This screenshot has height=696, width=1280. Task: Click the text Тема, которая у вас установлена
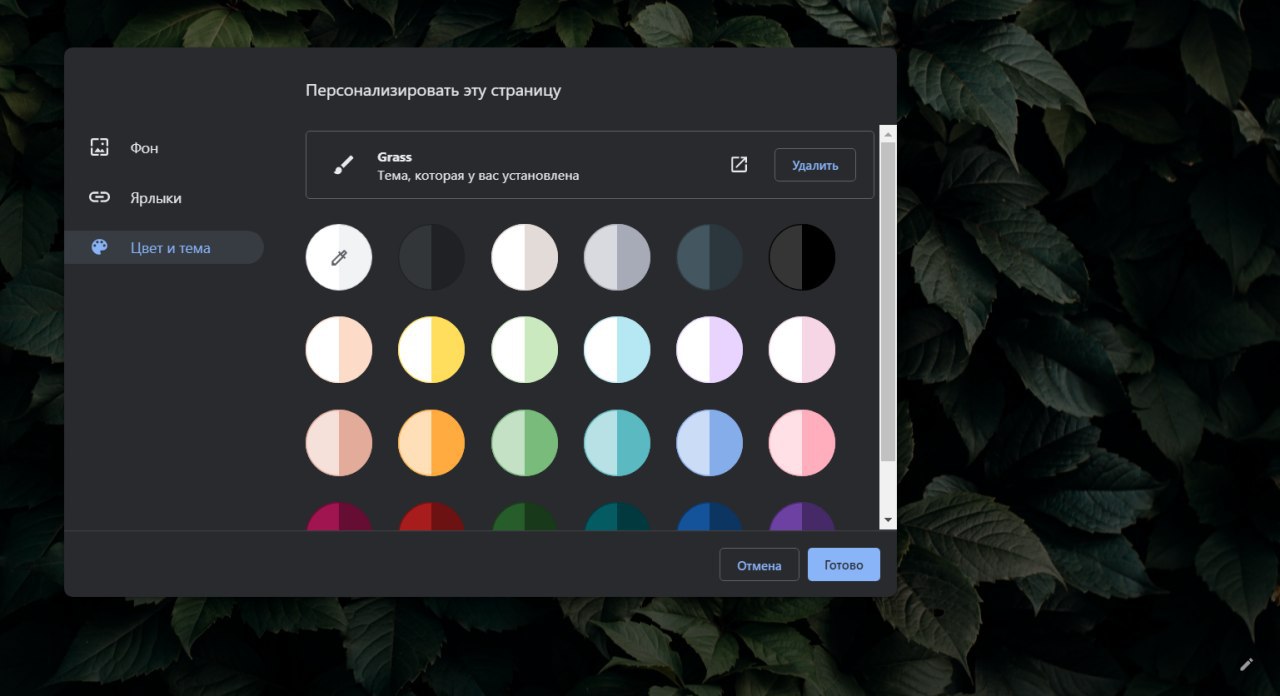[478, 175]
